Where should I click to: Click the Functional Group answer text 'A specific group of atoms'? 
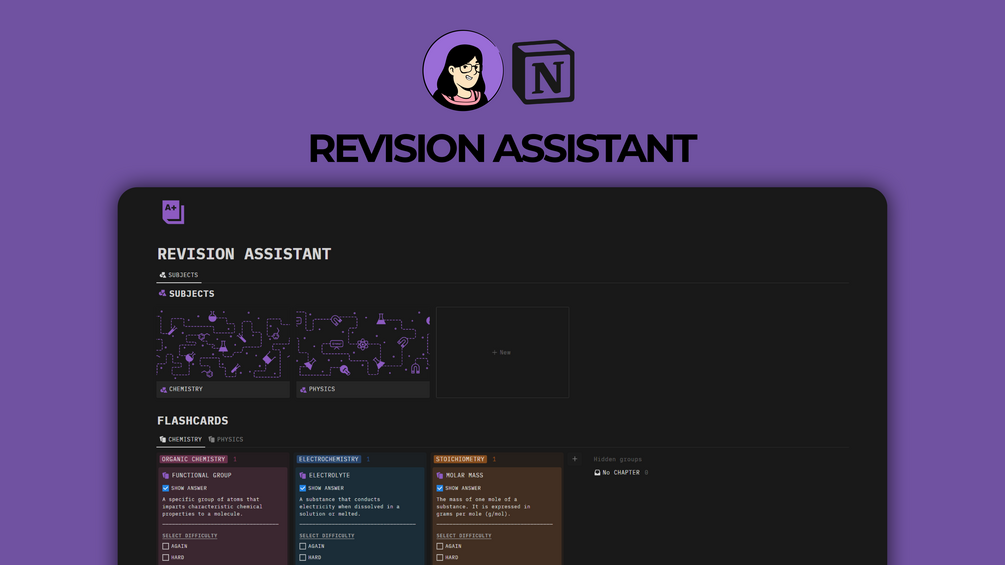[x=212, y=507]
